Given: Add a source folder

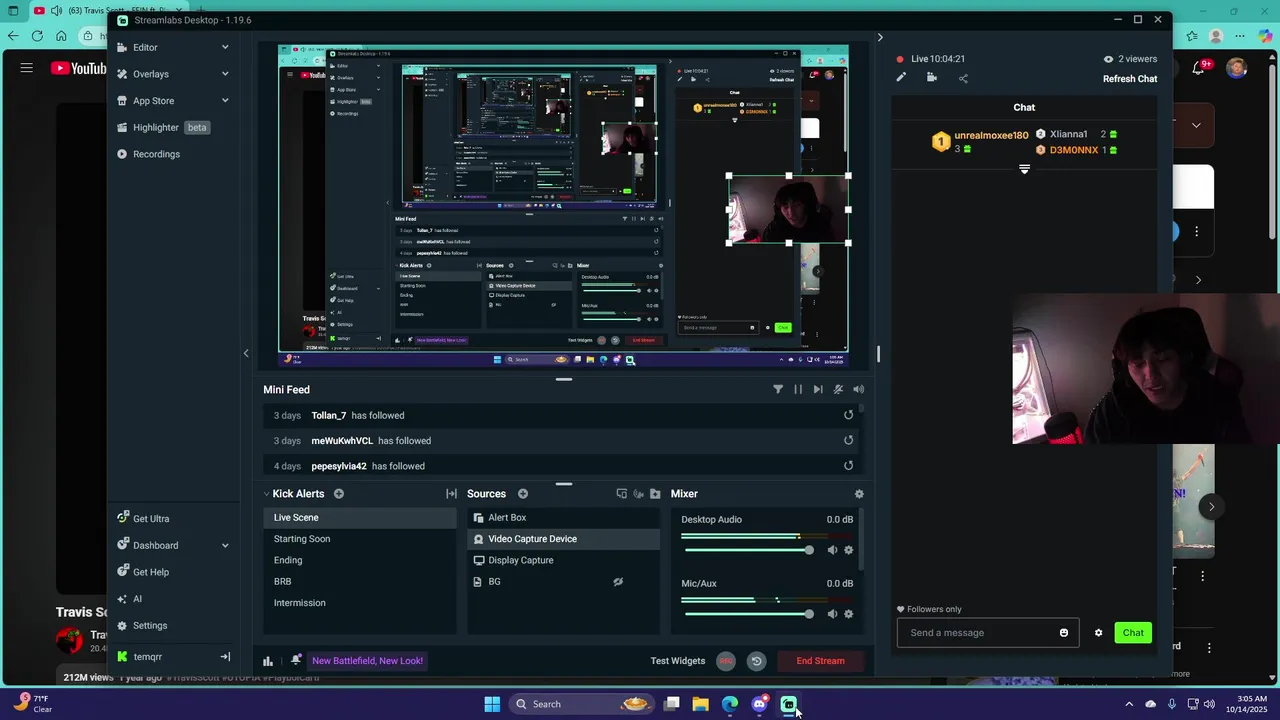Looking at the screenshot, I should 655,494.
